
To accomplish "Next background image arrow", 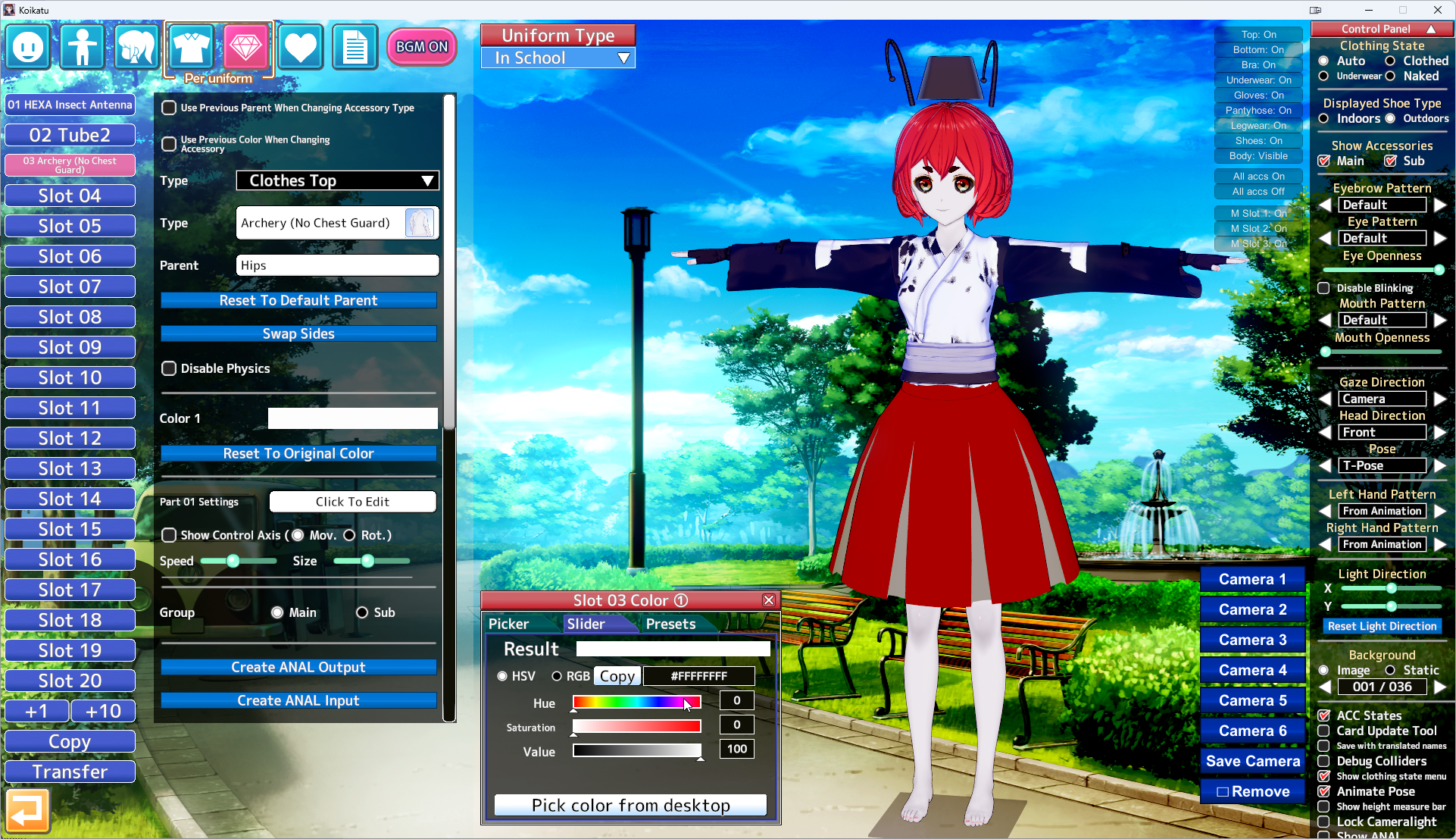I will (x=1439, y=687).
